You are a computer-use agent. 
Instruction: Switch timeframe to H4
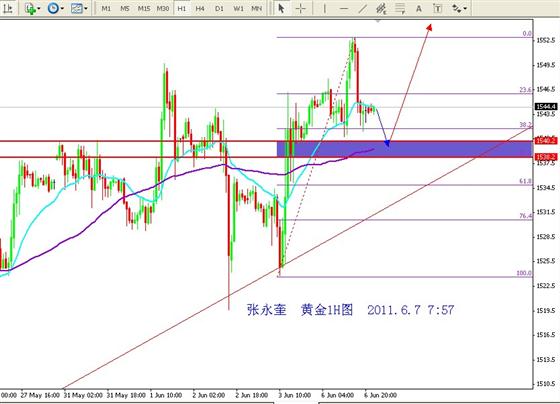tap(200, 8)
